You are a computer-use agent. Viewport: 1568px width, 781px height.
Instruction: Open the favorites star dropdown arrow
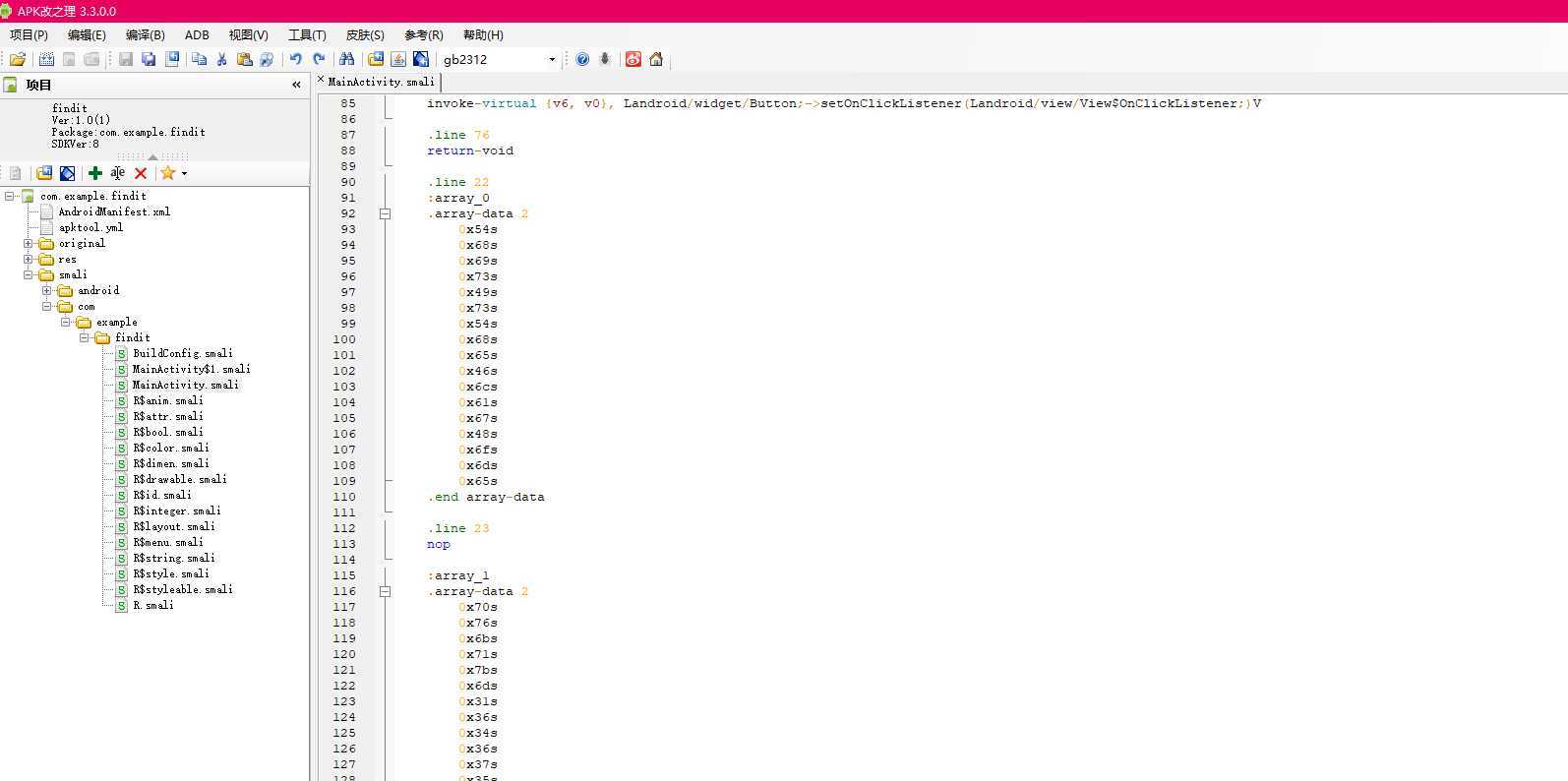click(184, 173)
